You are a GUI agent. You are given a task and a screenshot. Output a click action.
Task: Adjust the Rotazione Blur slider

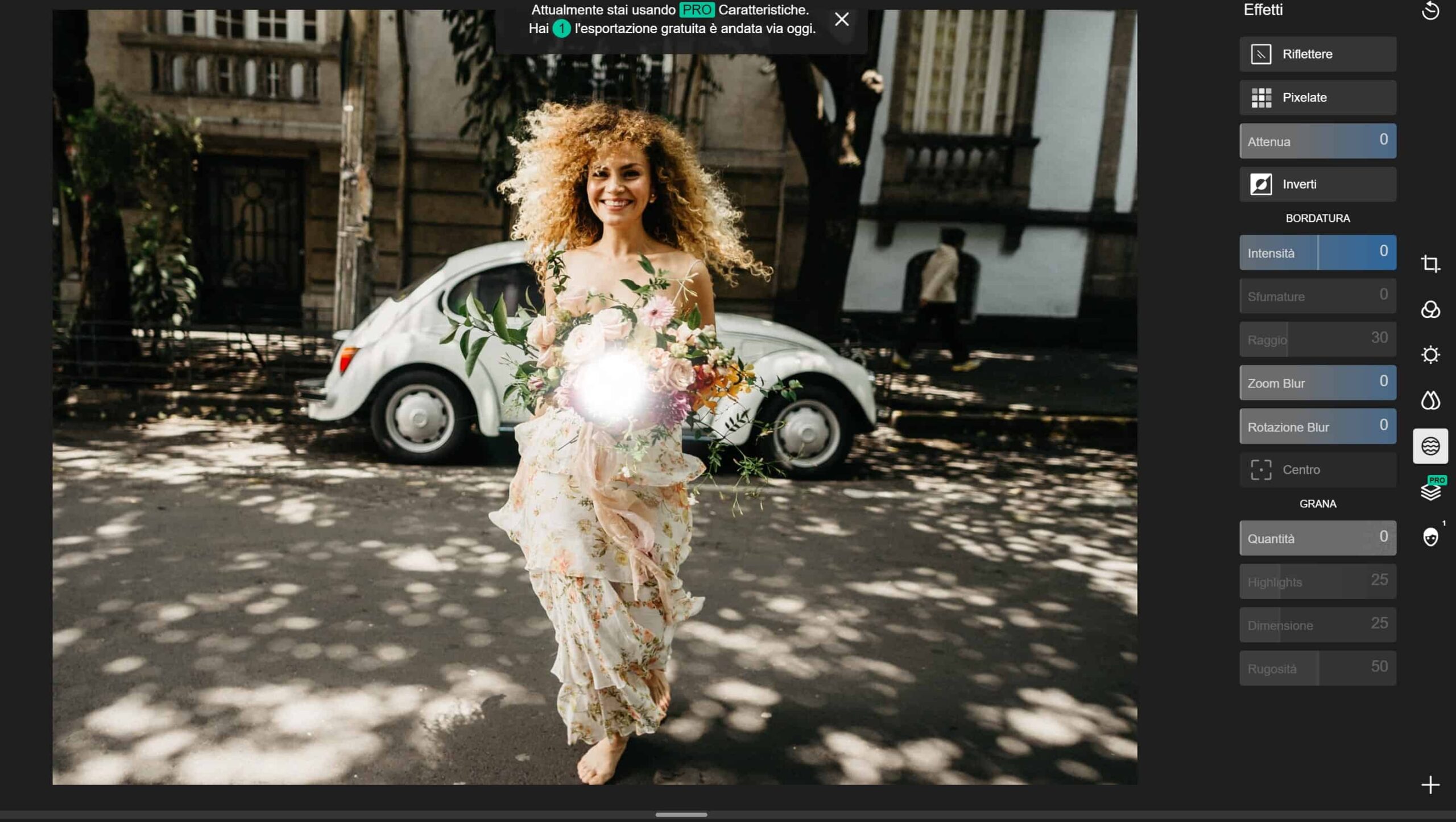(1318, 427)
